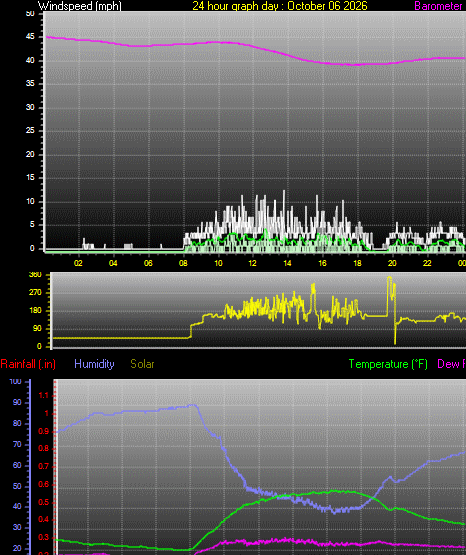The width and height of the screenshot is (466, 555).
Task: Click the "25" windspeed axis value
Action: (x=30, y=131)
